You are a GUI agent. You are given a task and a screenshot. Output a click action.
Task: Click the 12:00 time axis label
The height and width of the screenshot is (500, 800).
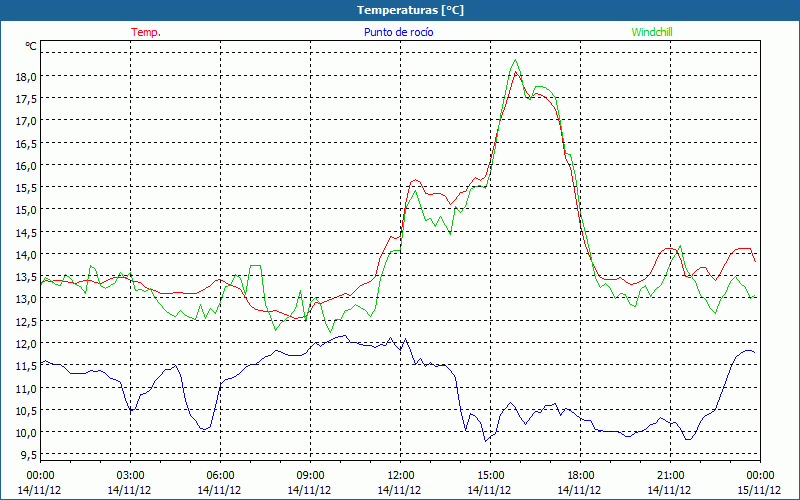click(401, 476)
